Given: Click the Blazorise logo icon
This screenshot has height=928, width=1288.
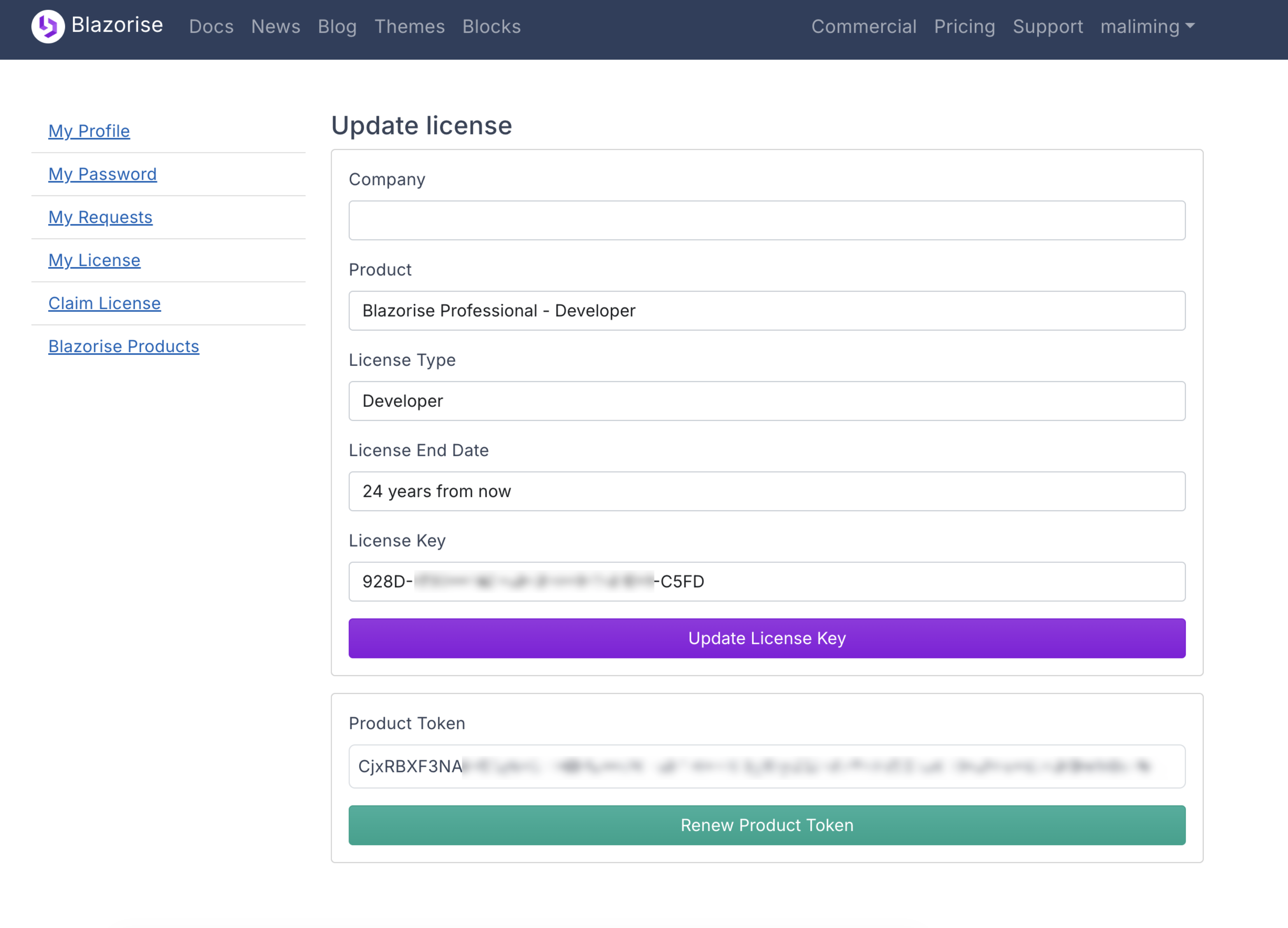Looking at the screenshot, I should tap(48, 26).
